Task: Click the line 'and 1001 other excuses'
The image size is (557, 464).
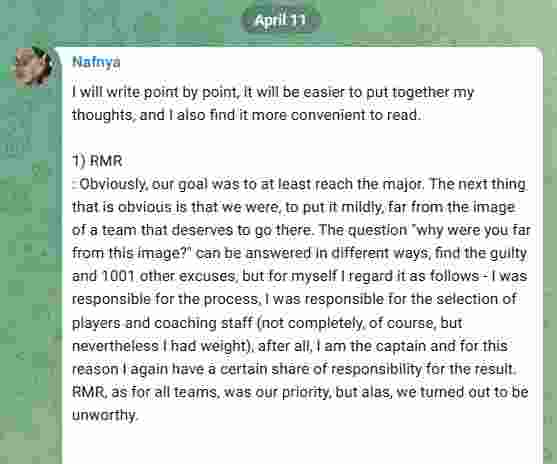Action: (x=299, y=276)
